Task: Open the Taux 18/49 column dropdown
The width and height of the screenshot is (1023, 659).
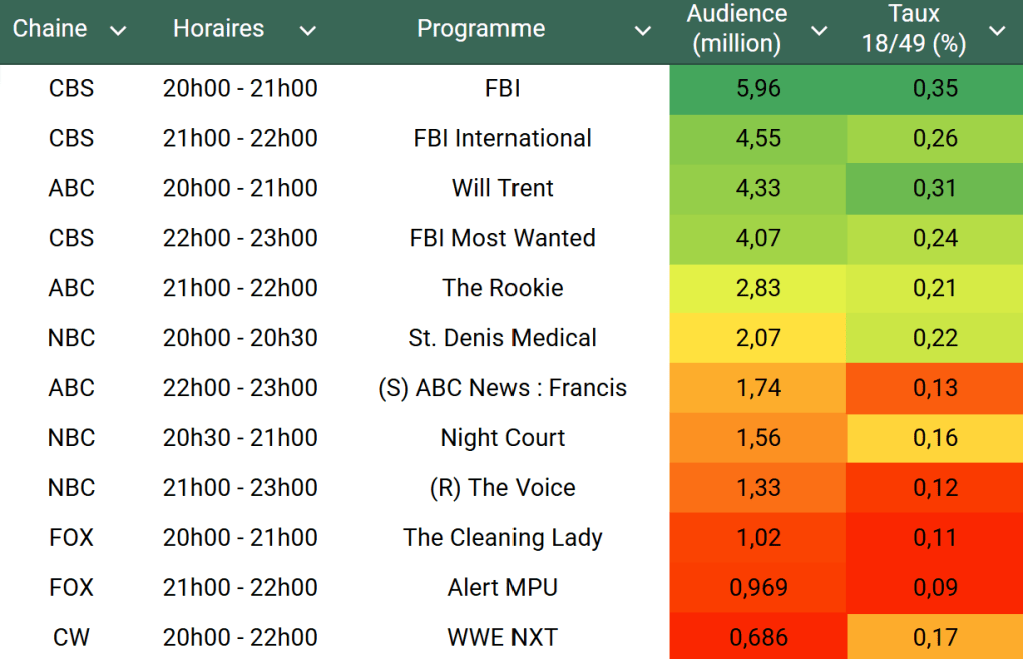Action: click(x=997, y=31)
